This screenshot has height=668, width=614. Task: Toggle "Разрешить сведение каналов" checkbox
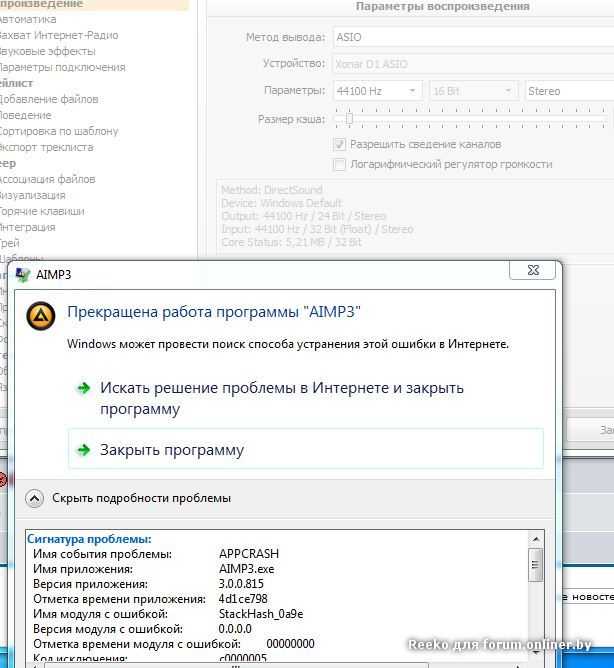[x=339, y=144]
